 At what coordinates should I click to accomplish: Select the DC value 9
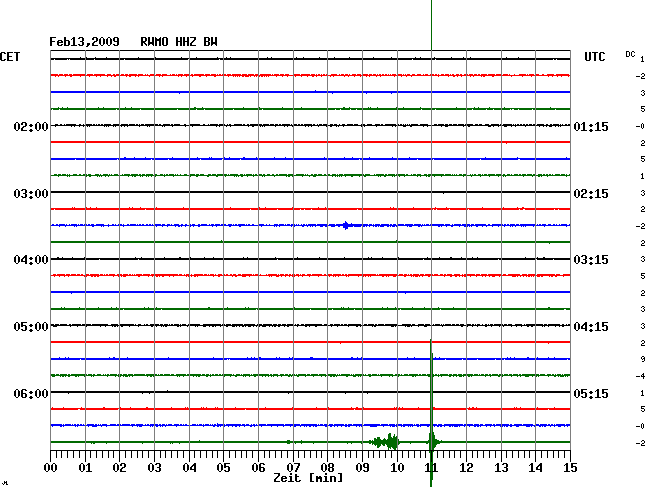click(643, 360)
